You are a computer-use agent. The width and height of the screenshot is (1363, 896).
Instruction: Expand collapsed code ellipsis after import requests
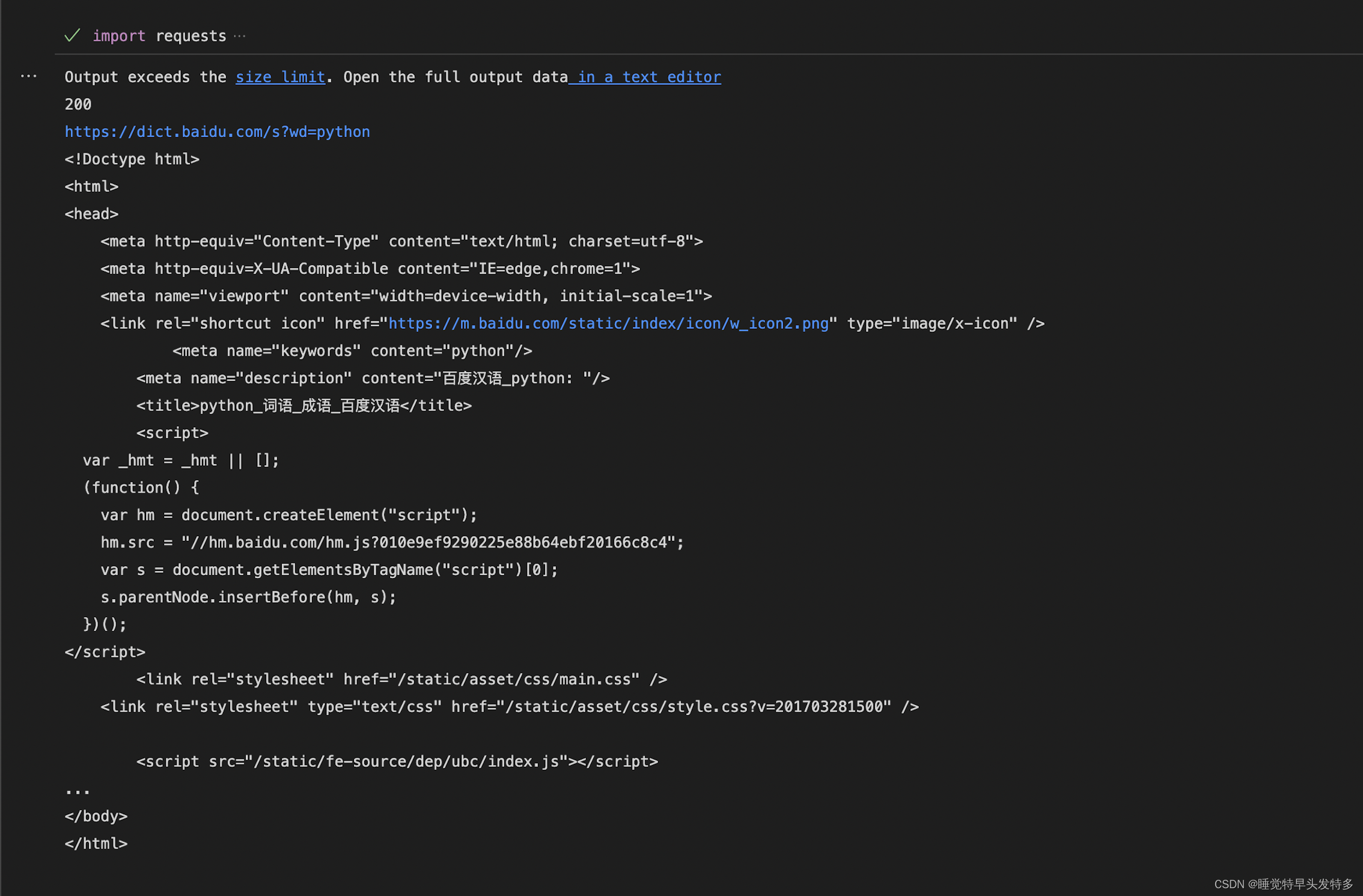(240, 36)
